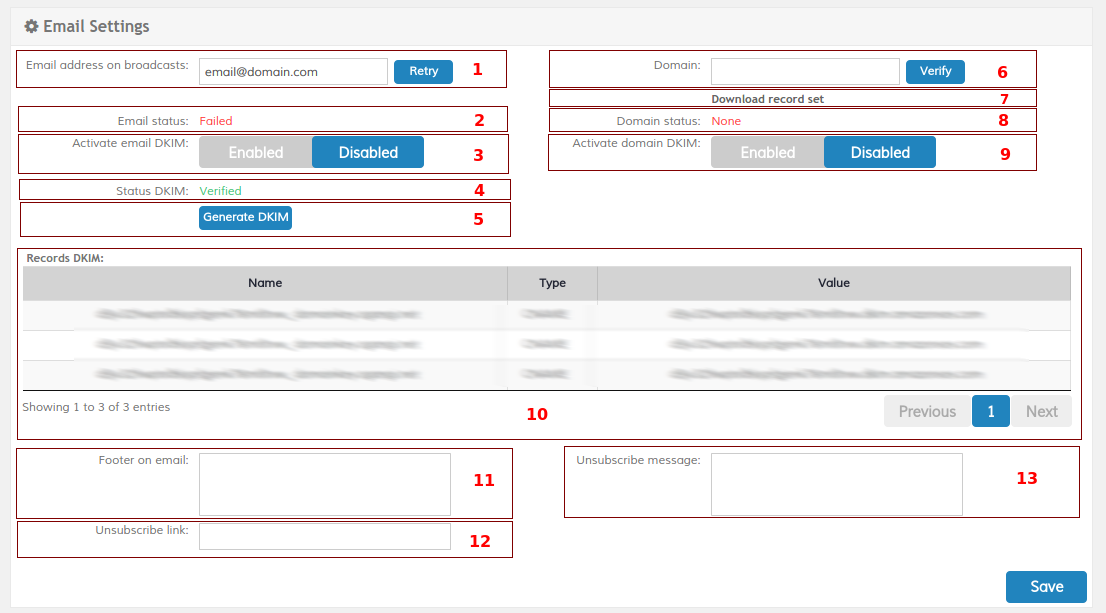Screen dimensions: 1106x613
Task: Go to the Previous records page
Action: (x=927, y=411)
